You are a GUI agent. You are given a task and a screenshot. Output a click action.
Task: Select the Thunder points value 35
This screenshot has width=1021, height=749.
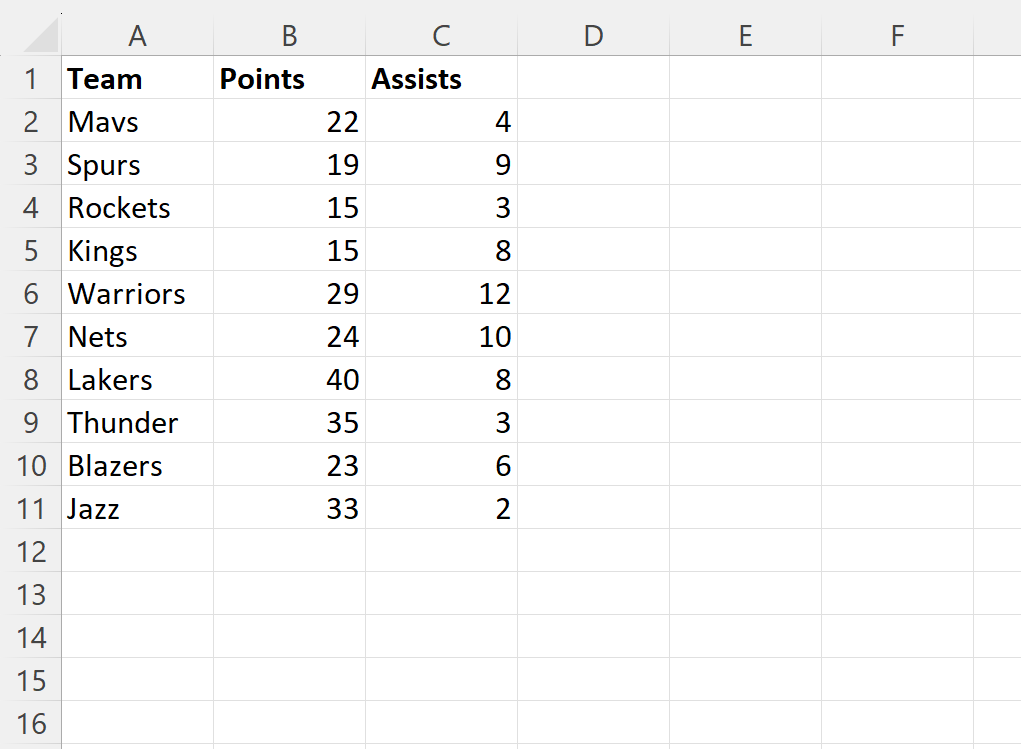click(x=290, y=423)
